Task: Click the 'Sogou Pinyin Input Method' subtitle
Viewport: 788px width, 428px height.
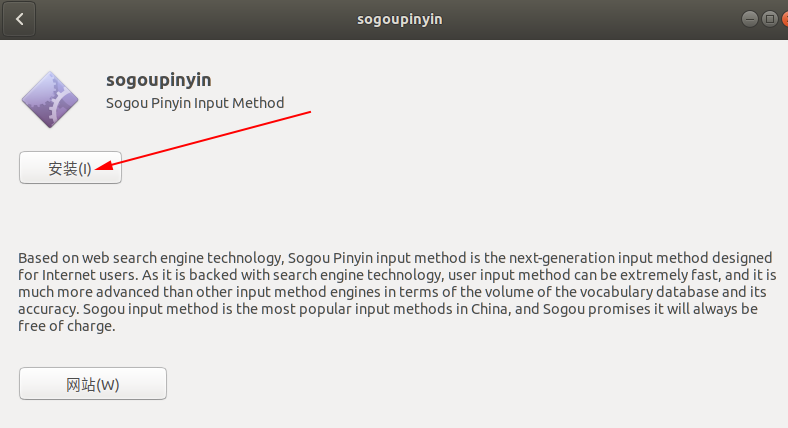Action: (x=195, y=103)
